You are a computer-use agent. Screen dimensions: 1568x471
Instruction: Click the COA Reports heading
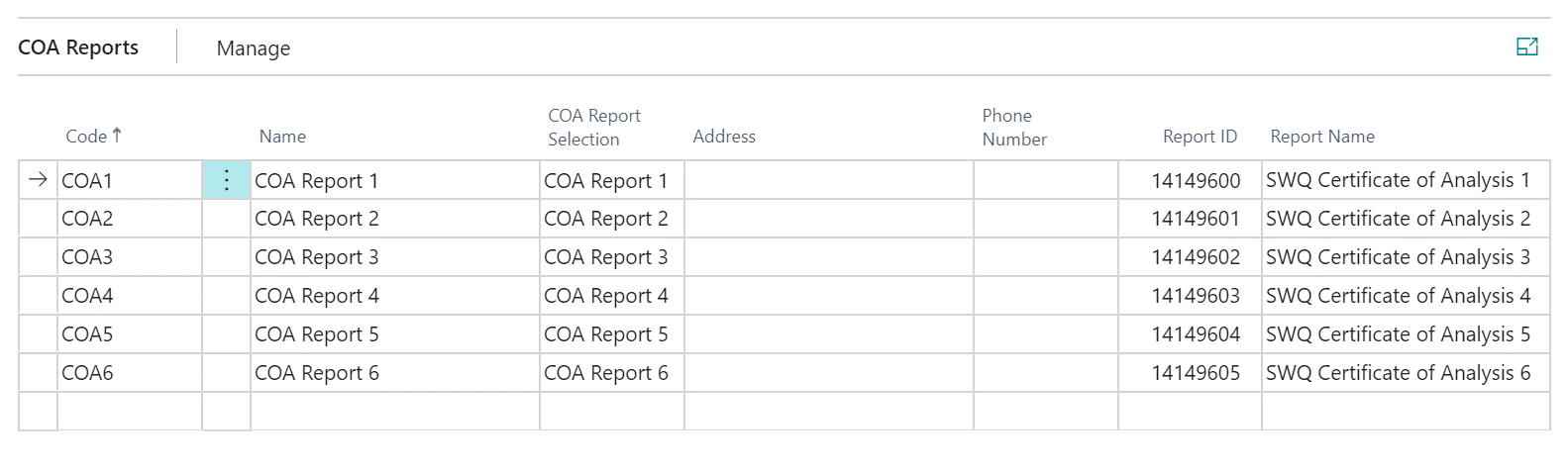click(78, 47)
